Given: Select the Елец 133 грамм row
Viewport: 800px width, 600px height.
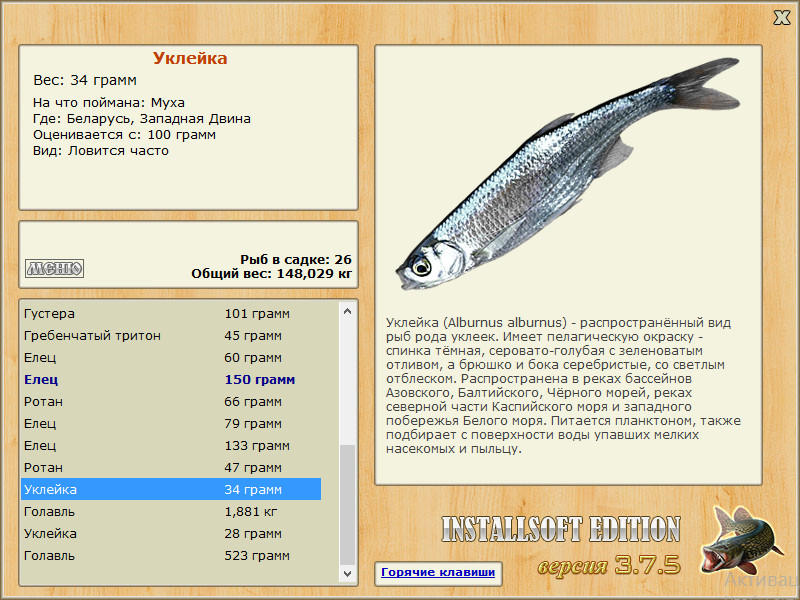Looking at the screenshot, I should (171, 445).
